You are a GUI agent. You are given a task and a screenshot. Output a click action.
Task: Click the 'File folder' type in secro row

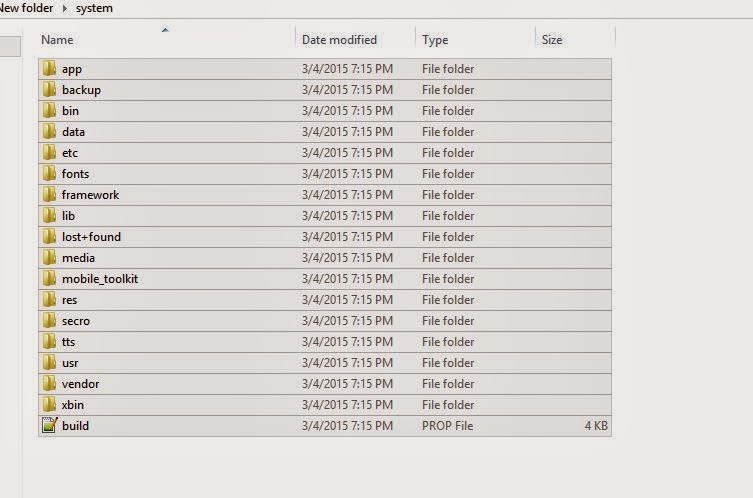point(448,321)
